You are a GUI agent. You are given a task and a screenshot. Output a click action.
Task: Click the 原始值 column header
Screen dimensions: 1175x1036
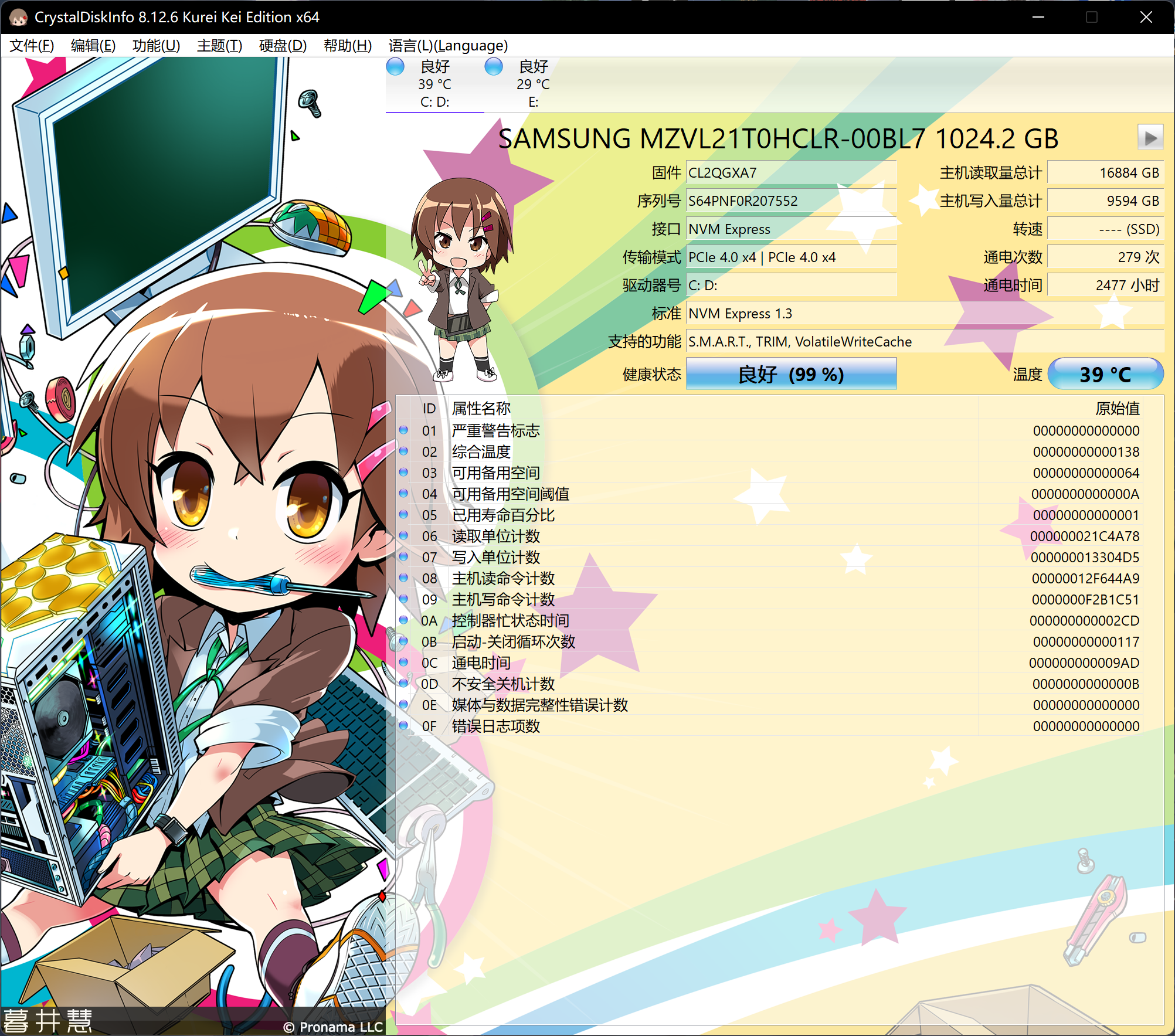pyautogui.click(x=1117, y=408)
